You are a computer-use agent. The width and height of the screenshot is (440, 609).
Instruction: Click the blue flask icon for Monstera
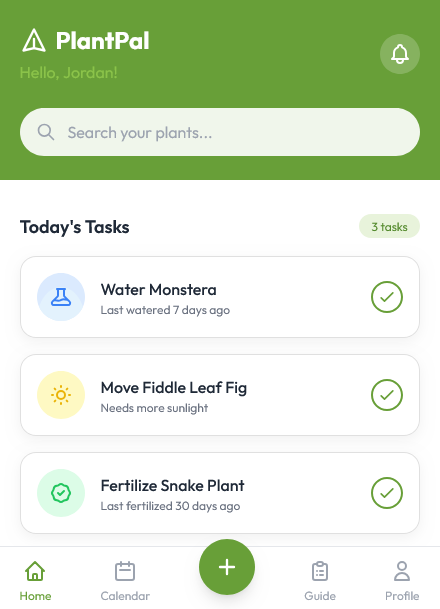pyautogui.click(x=61, y=297)
